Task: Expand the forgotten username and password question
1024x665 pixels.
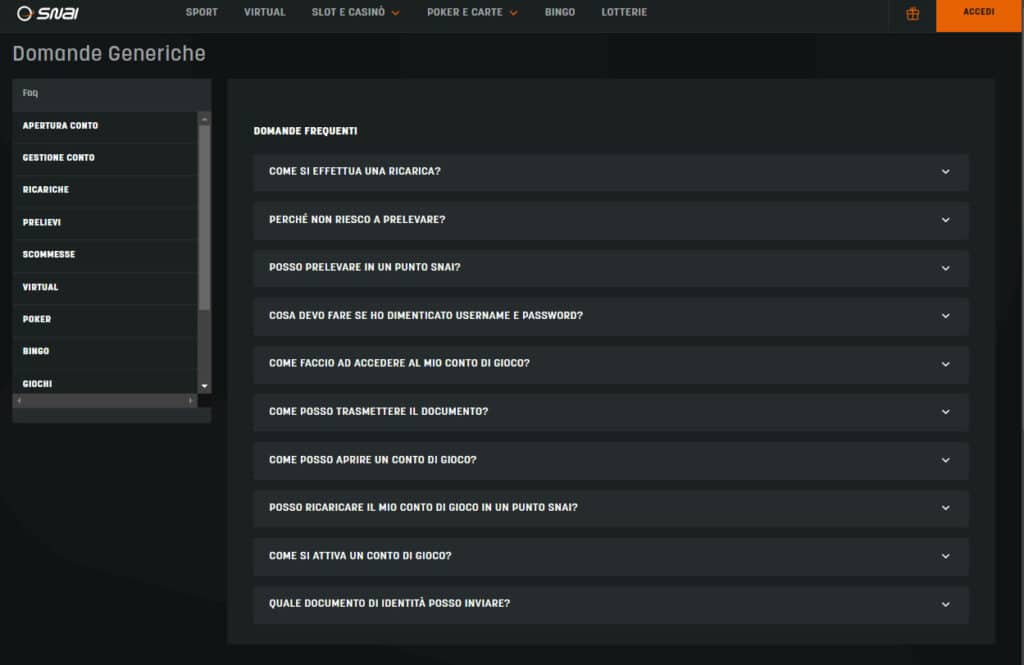Action: (x=610, y=316)
